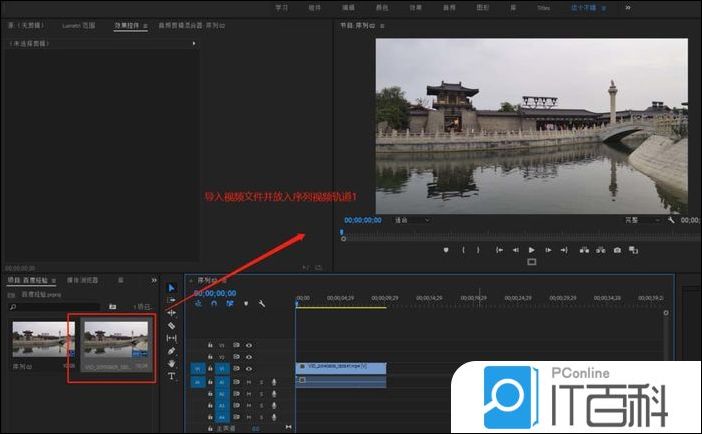702x434 pixels.
Task: Select the Razor tool in the toolbar
Action: click(171, 326)
